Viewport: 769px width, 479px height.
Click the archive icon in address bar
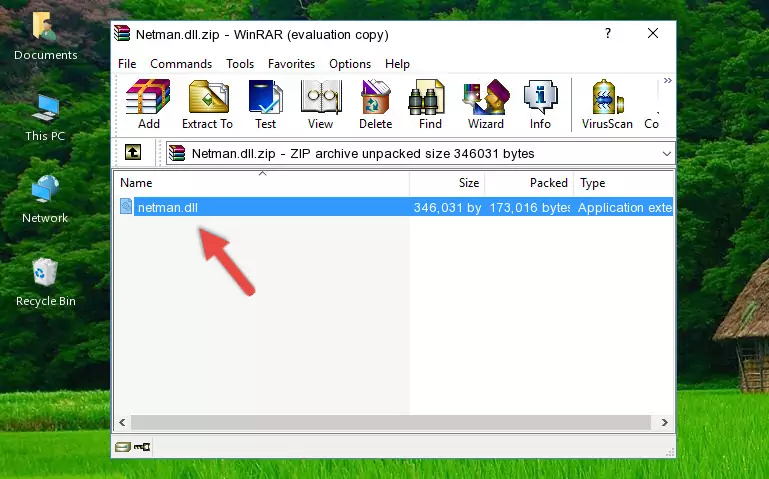pyautogui.click(x=177, y=153)
